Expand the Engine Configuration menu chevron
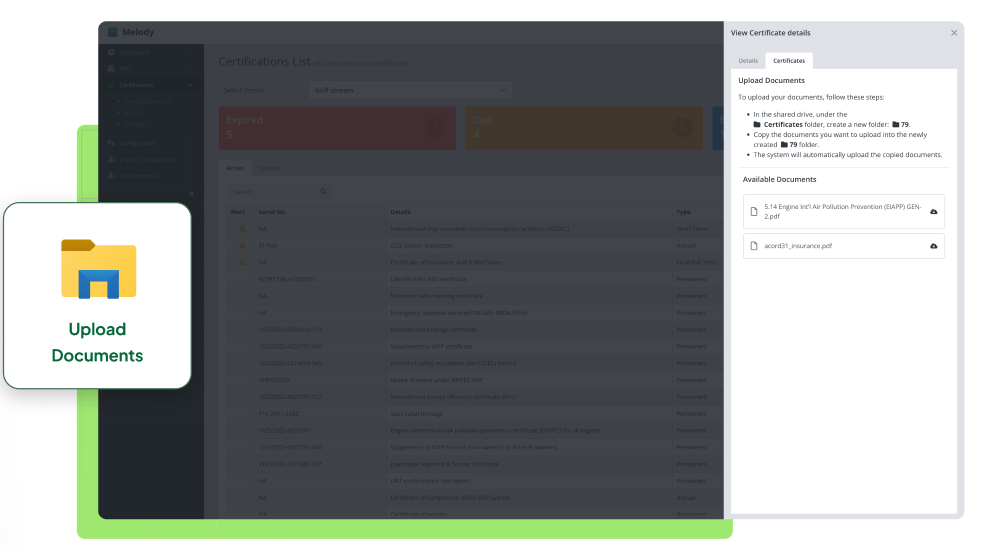 (x=190, y=160)
